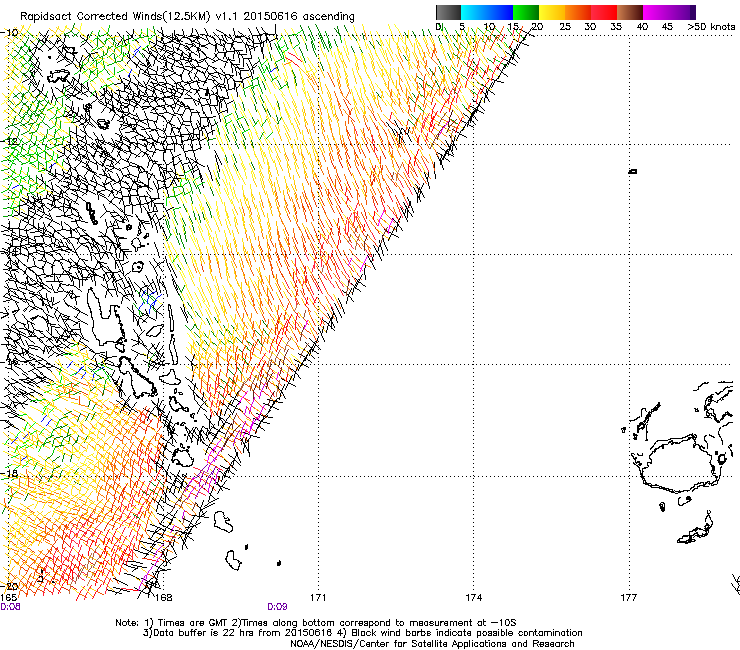Click the "Data buffer is 22 hrs" note line
Image resolution: width=740 pixels, height=650 pixels.
pos(362,633)
